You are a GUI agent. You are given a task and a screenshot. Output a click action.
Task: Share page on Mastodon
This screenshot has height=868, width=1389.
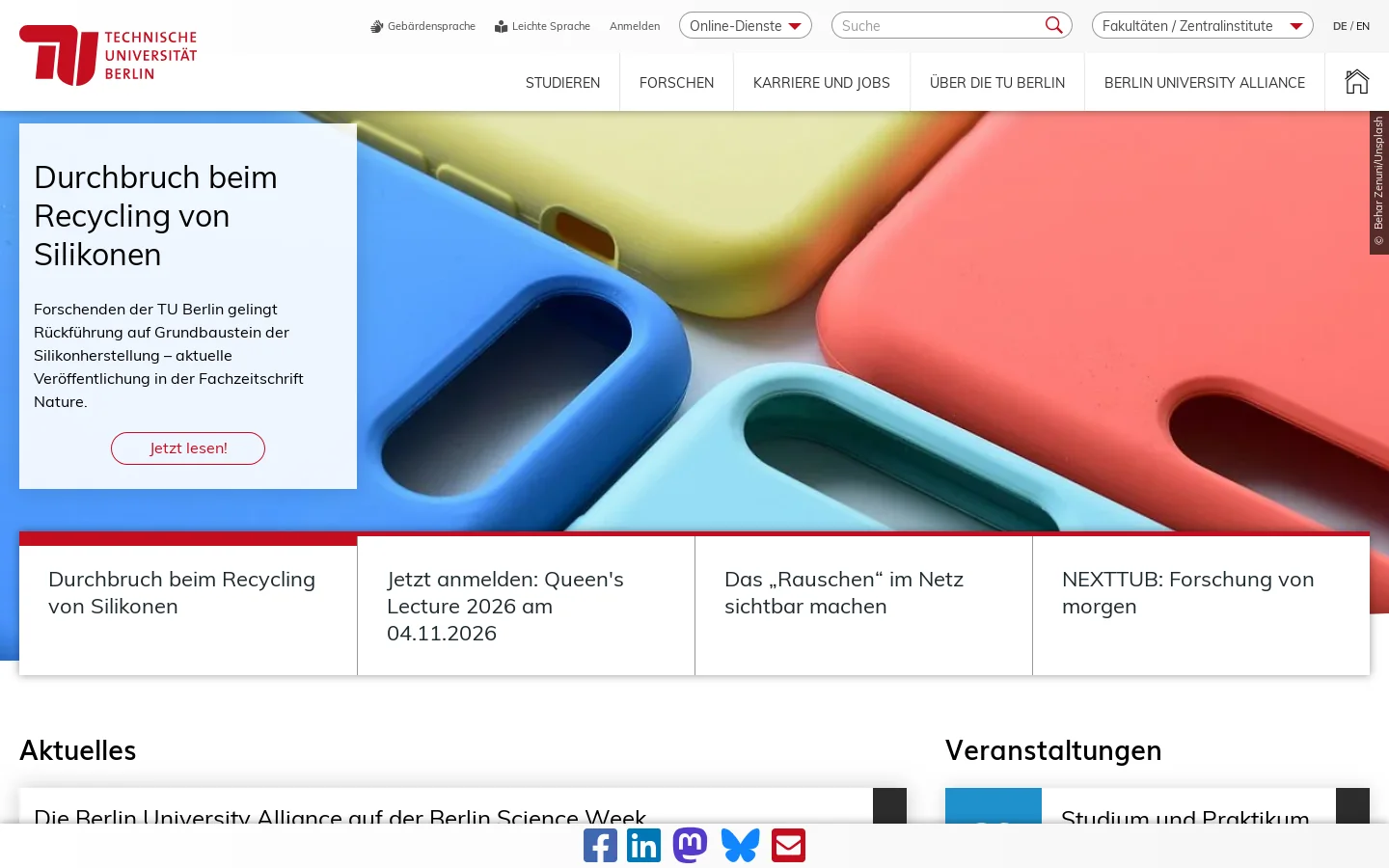(690, 846)
